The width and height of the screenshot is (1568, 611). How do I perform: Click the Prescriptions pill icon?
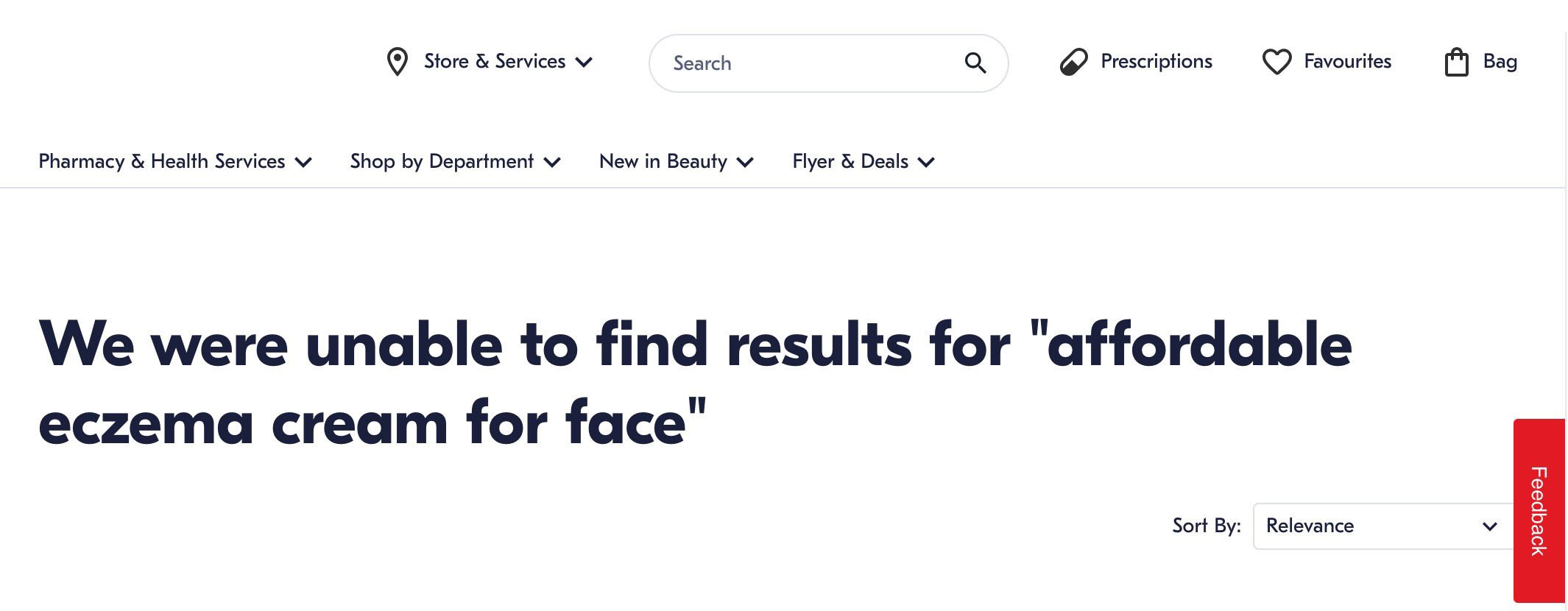(x=1073, y=62)
